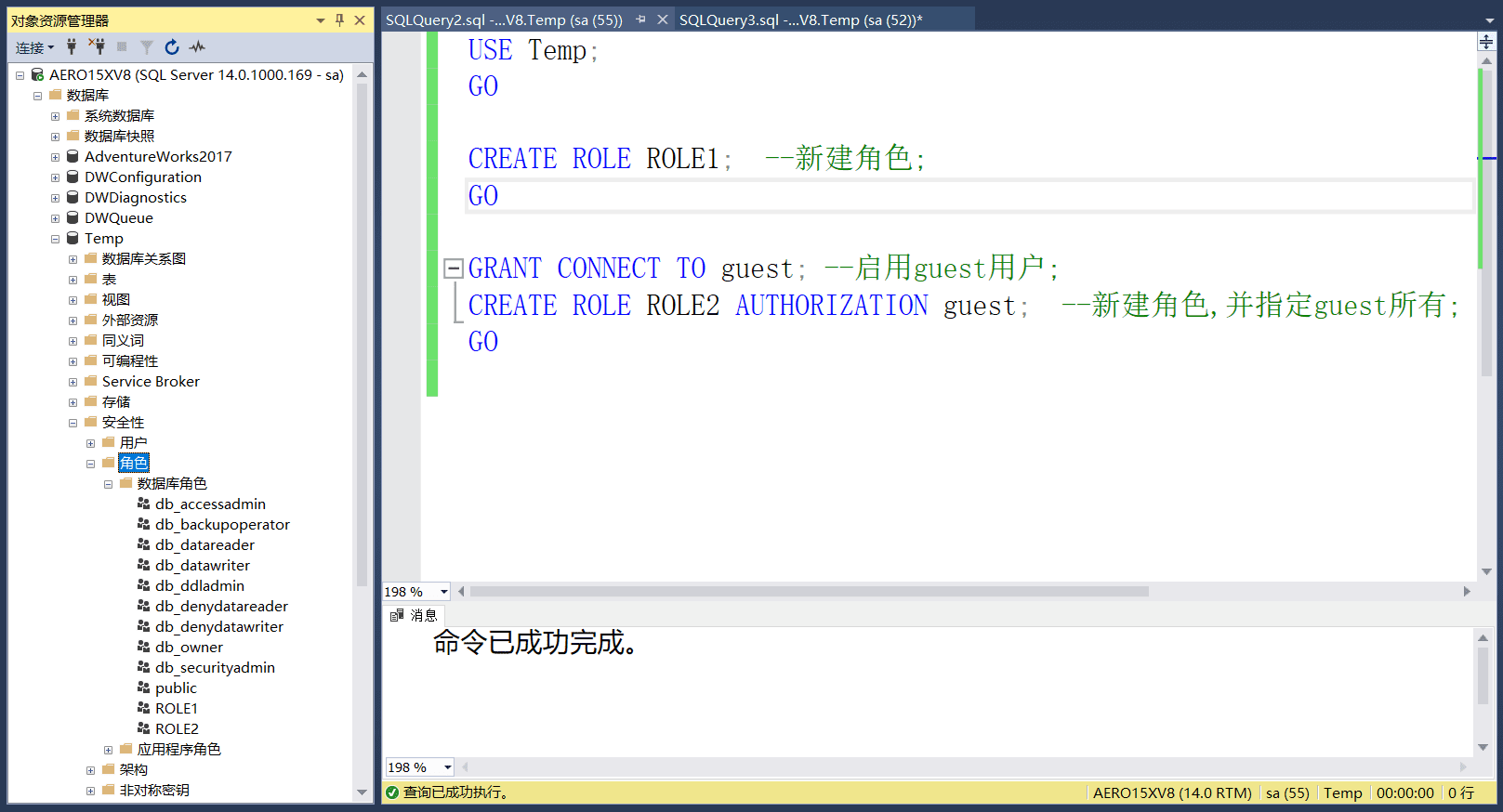
Task: Refresh the Object Explorer tree
Action: point(172,46)
